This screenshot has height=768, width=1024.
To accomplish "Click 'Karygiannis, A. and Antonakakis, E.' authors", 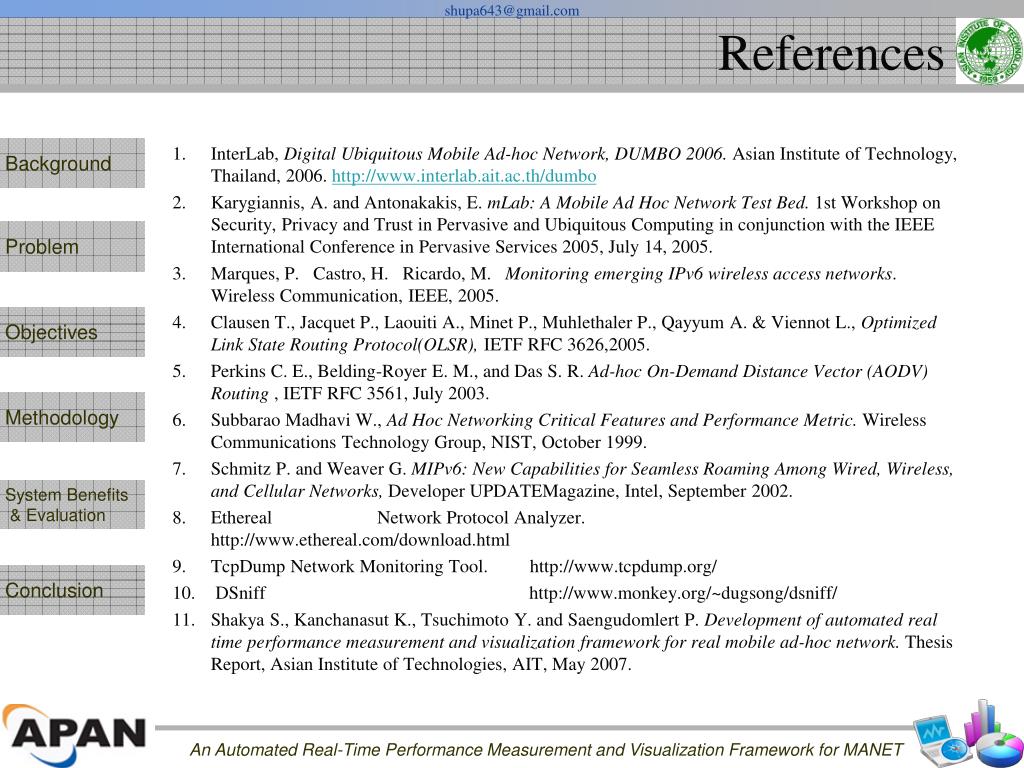I will 346,202.
